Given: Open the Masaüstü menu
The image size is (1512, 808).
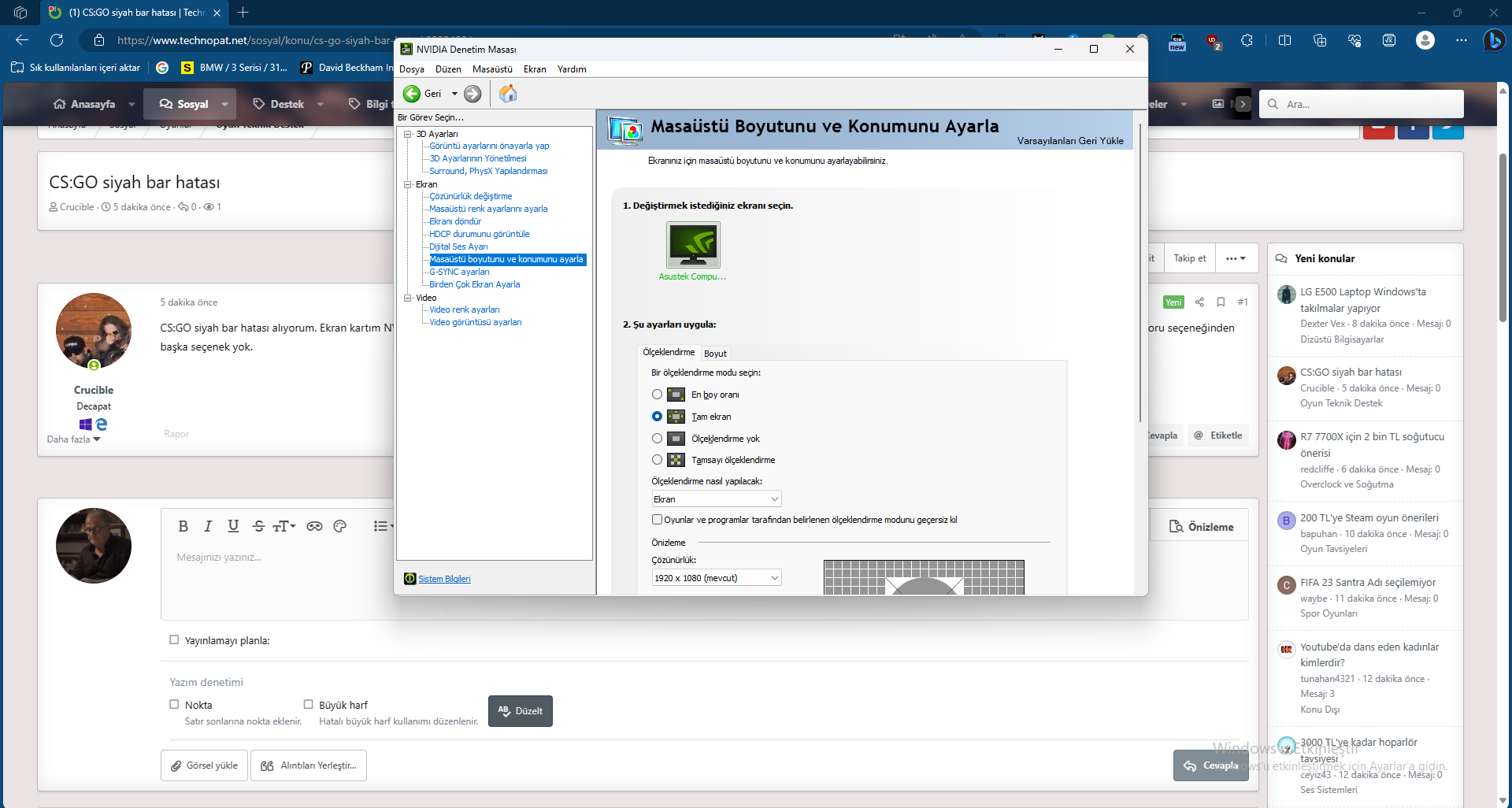Looking at the screenshot, I should click(492, 69).
